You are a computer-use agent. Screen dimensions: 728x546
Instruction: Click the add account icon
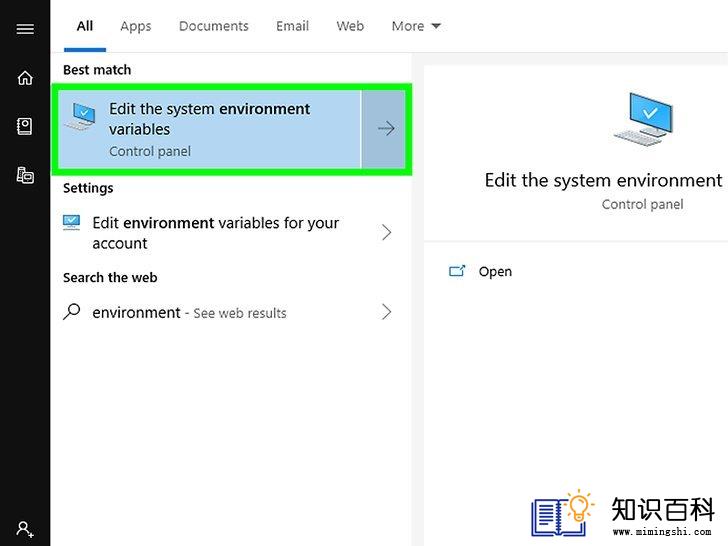[25, 529]
